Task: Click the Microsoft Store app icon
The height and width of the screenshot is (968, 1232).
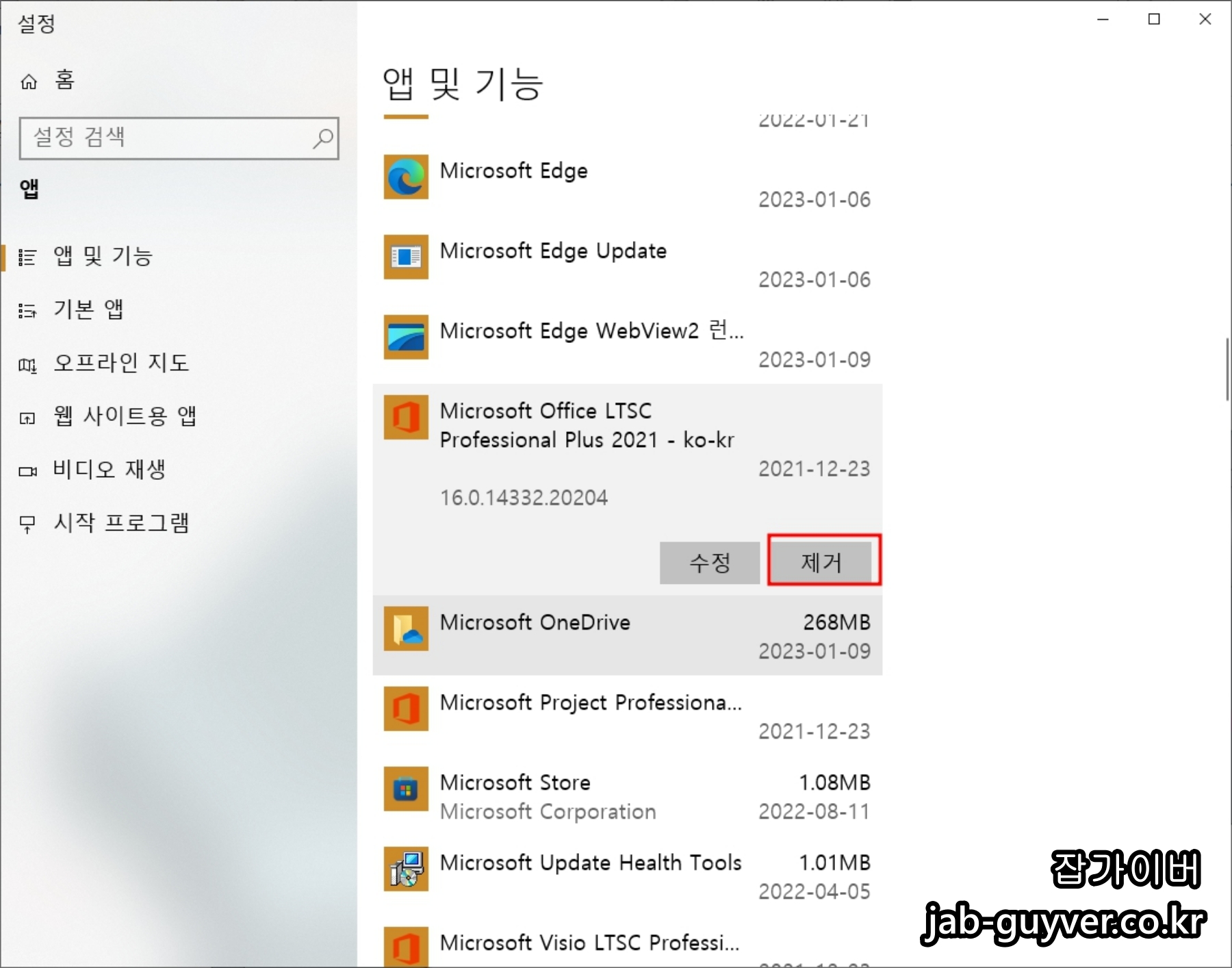Action: click(x=406, y=789)
